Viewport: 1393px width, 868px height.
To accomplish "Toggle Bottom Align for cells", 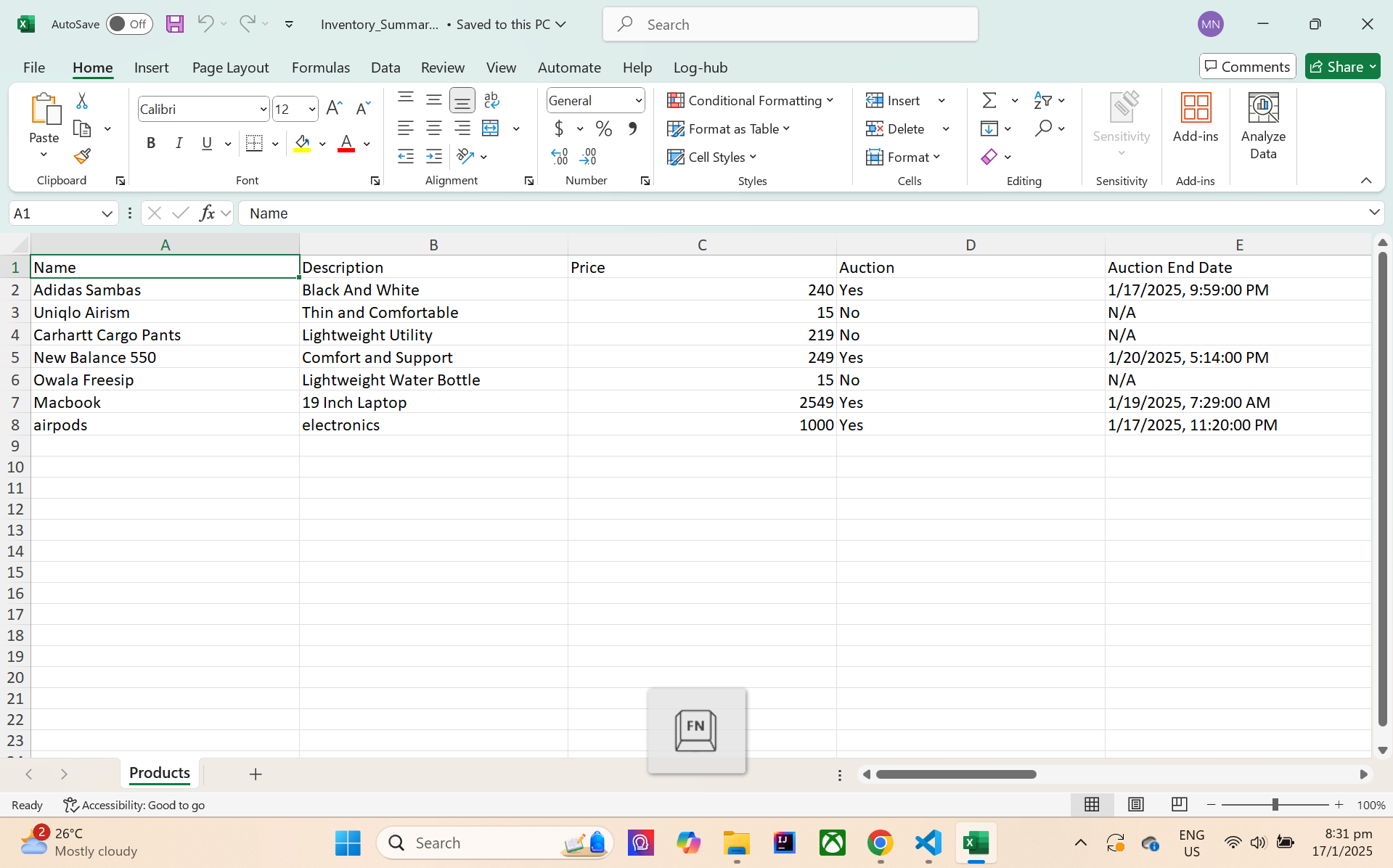I will (x=462, y=100).
